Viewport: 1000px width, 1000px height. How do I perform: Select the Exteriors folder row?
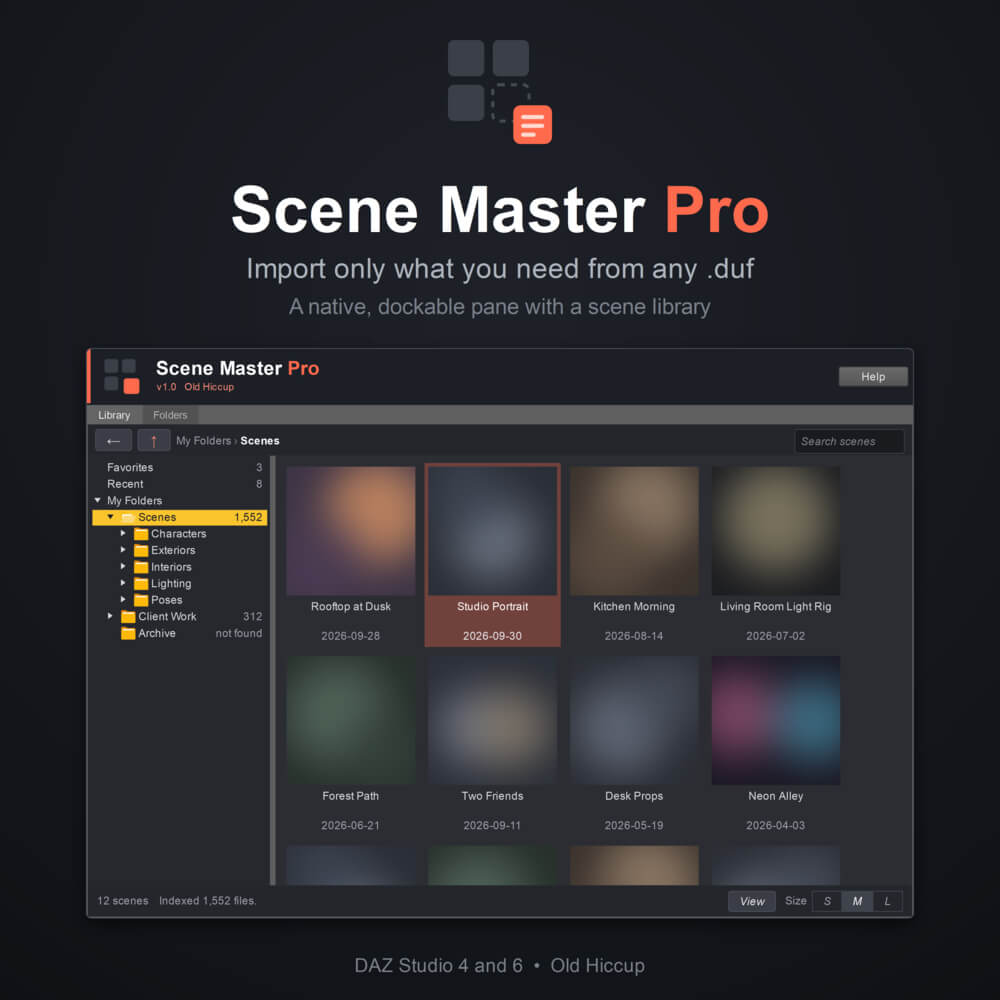(x=180, y=550)
